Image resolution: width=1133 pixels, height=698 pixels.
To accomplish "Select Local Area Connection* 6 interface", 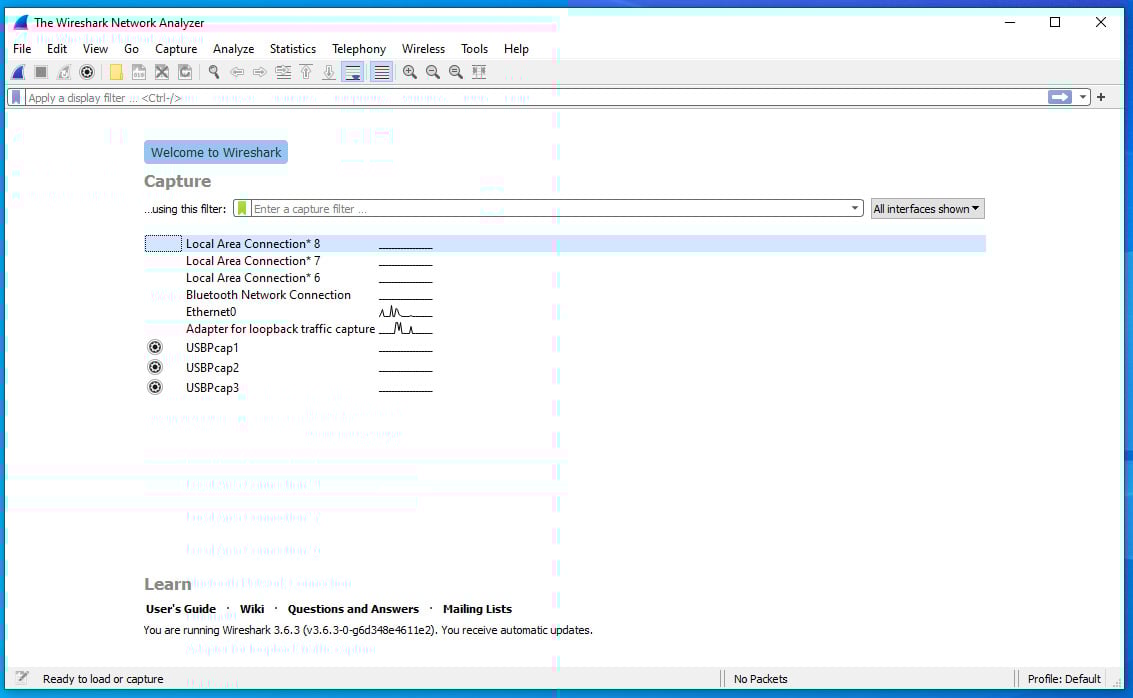I will (253, 278).
